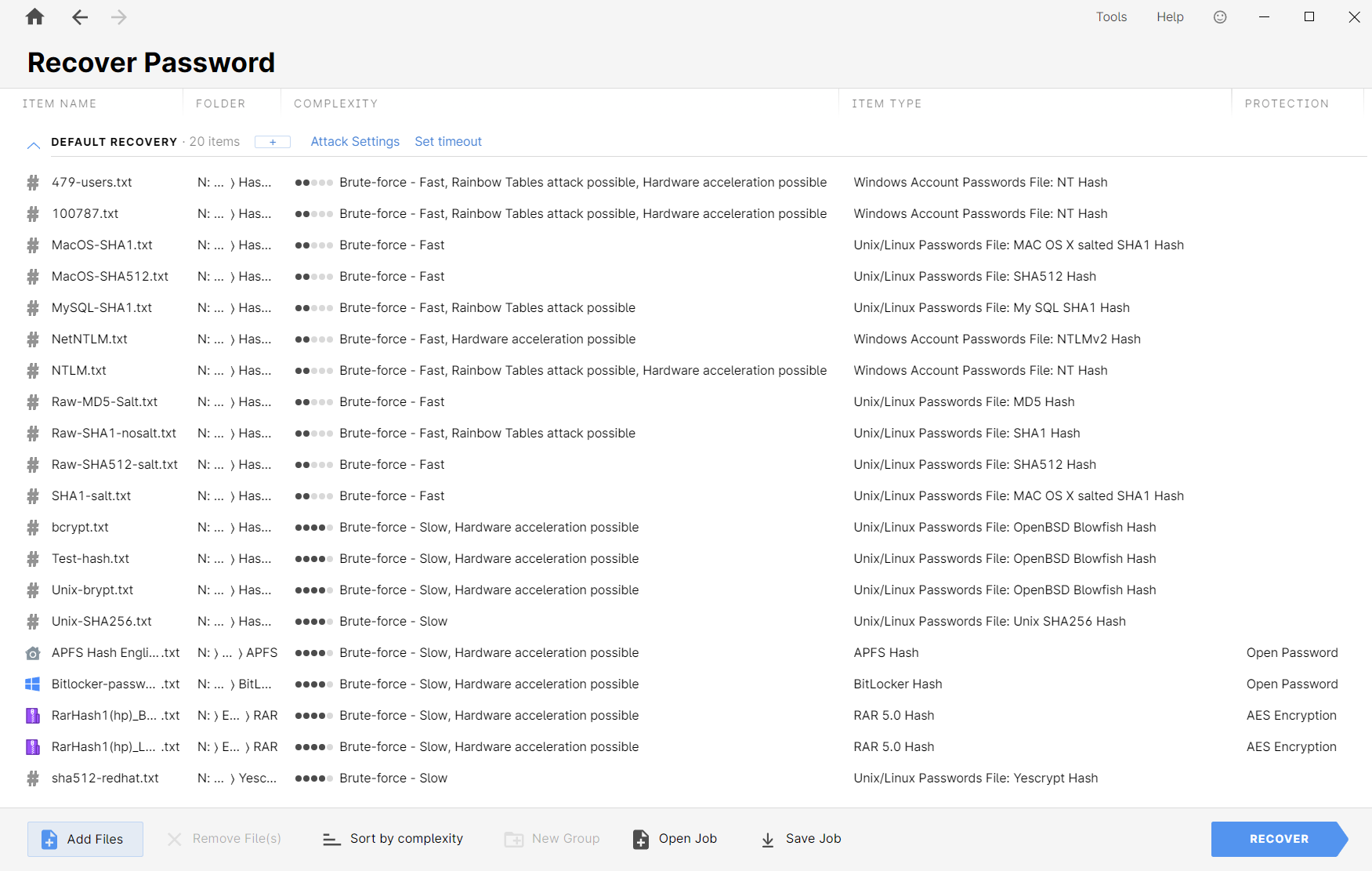Click the Bitlocker-passw file Windows icon
This screenshot has height=871, width=1372.
click(33, 684)
